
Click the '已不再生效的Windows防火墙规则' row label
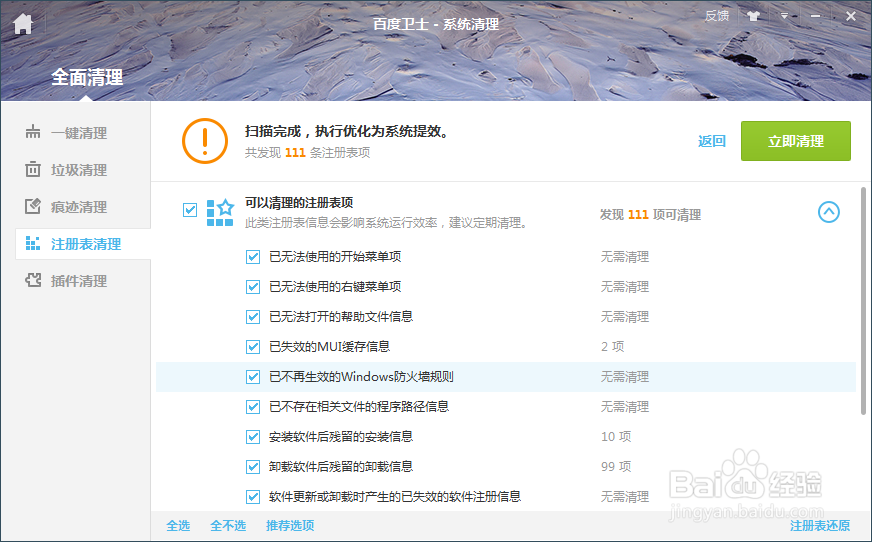[x=361, y=377]
